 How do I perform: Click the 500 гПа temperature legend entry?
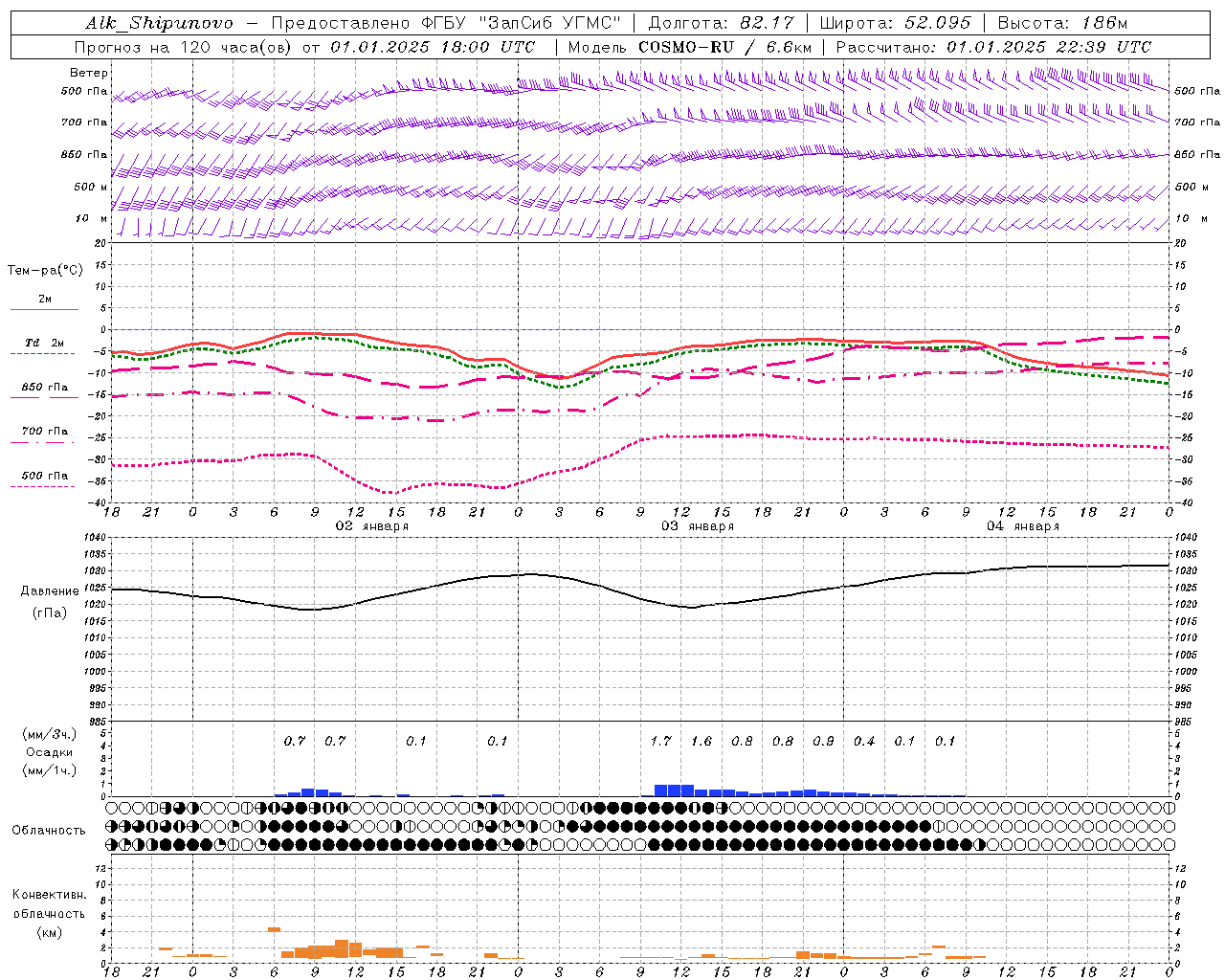click(x=45, y=476)
